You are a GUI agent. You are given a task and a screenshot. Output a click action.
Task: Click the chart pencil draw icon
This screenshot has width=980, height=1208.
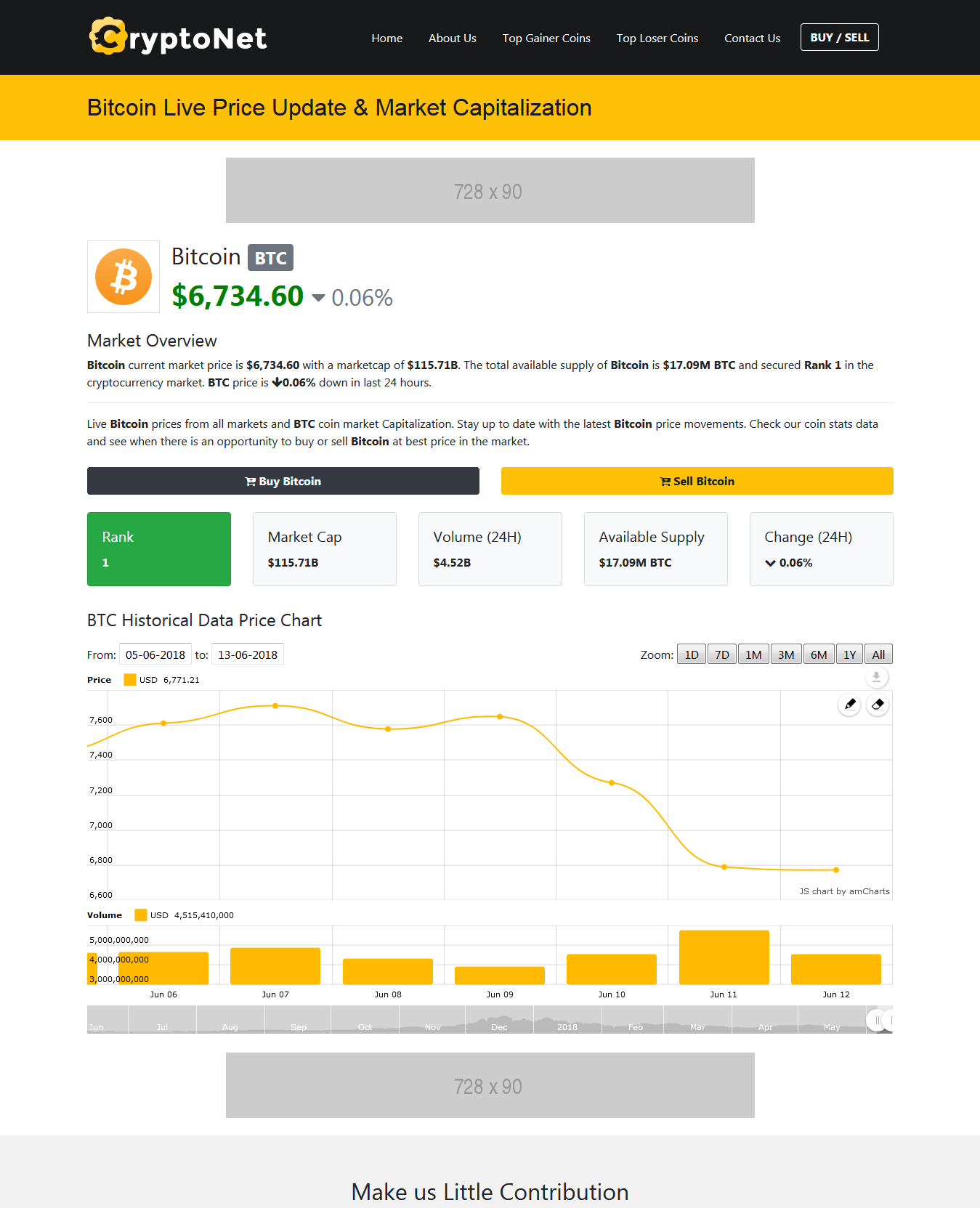[849, 704]
